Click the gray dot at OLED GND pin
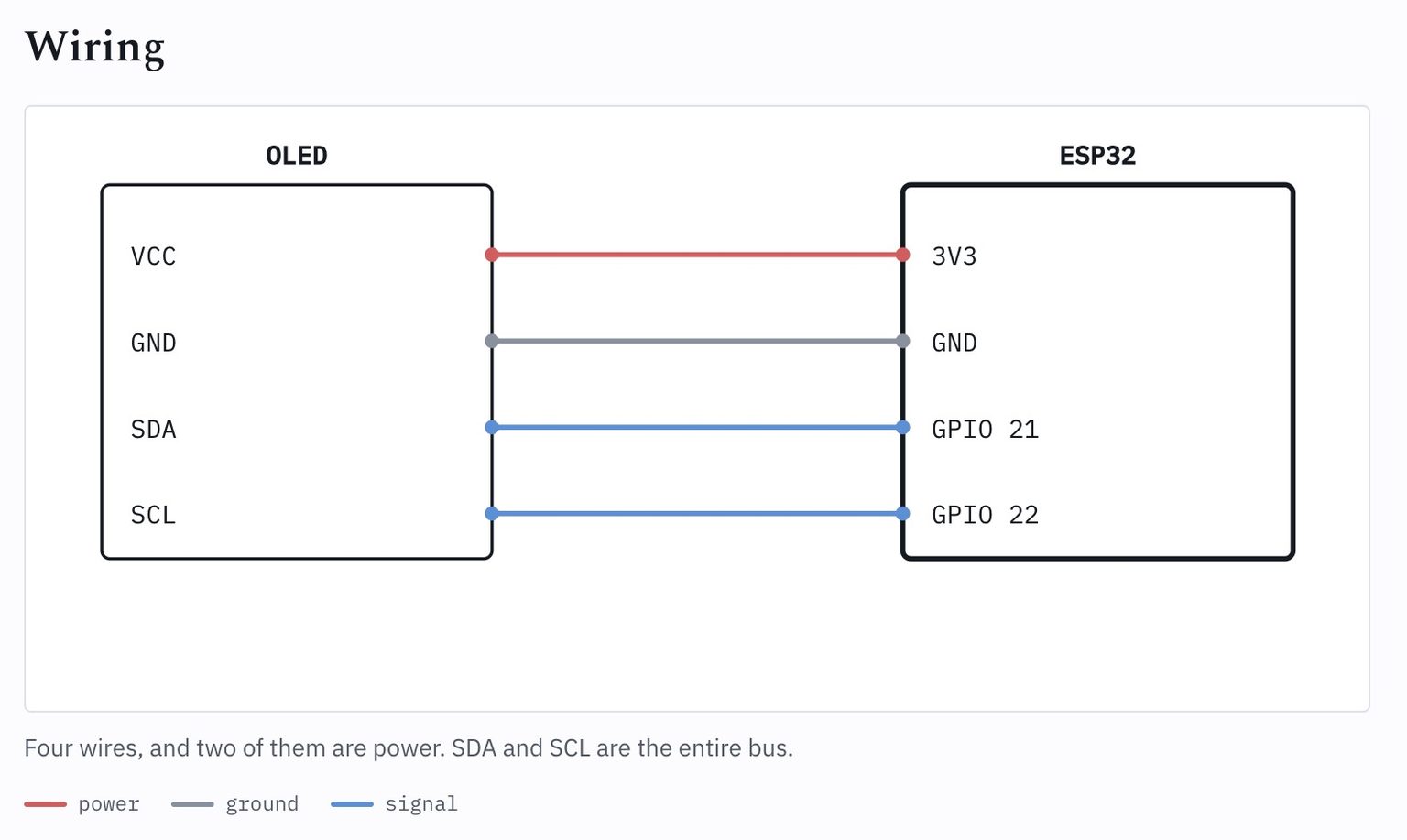Screen dimensions: 1407x840 pyautogui.click(x=492, y=341)
